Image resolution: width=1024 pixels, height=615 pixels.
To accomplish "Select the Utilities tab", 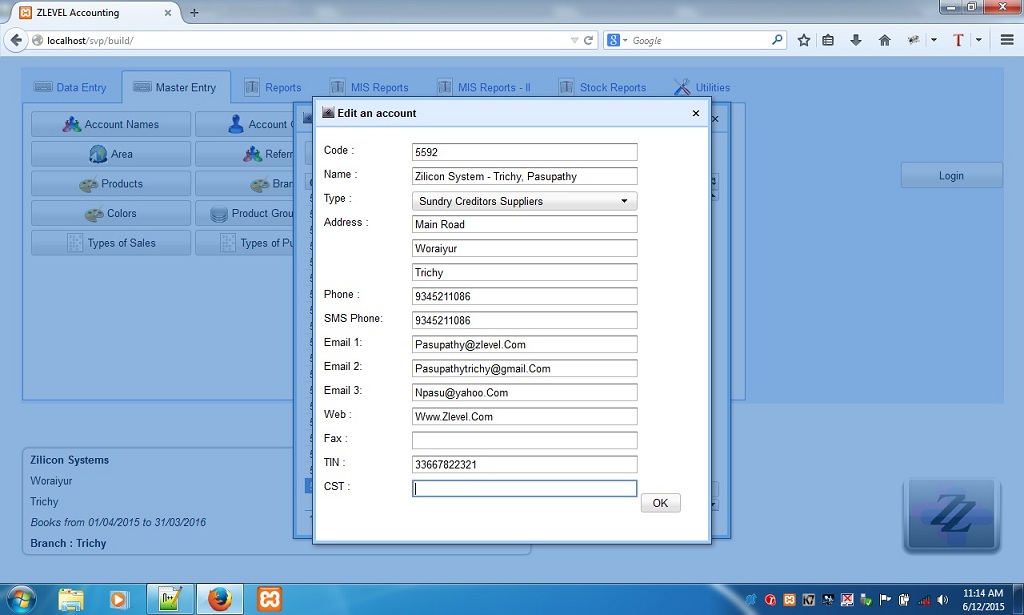I will coord(711,87).
